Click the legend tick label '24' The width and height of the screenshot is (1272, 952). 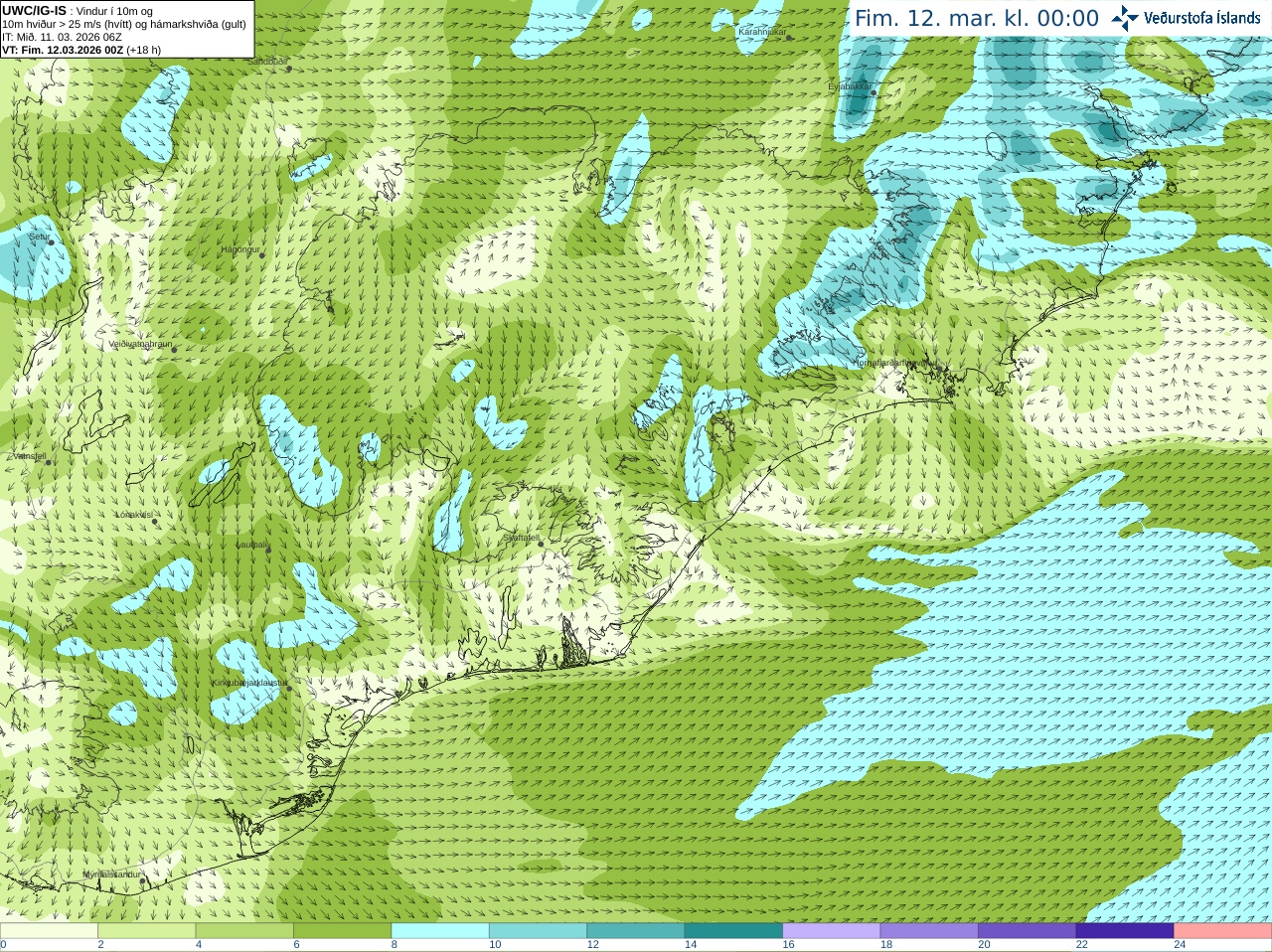pos(1180,945)
